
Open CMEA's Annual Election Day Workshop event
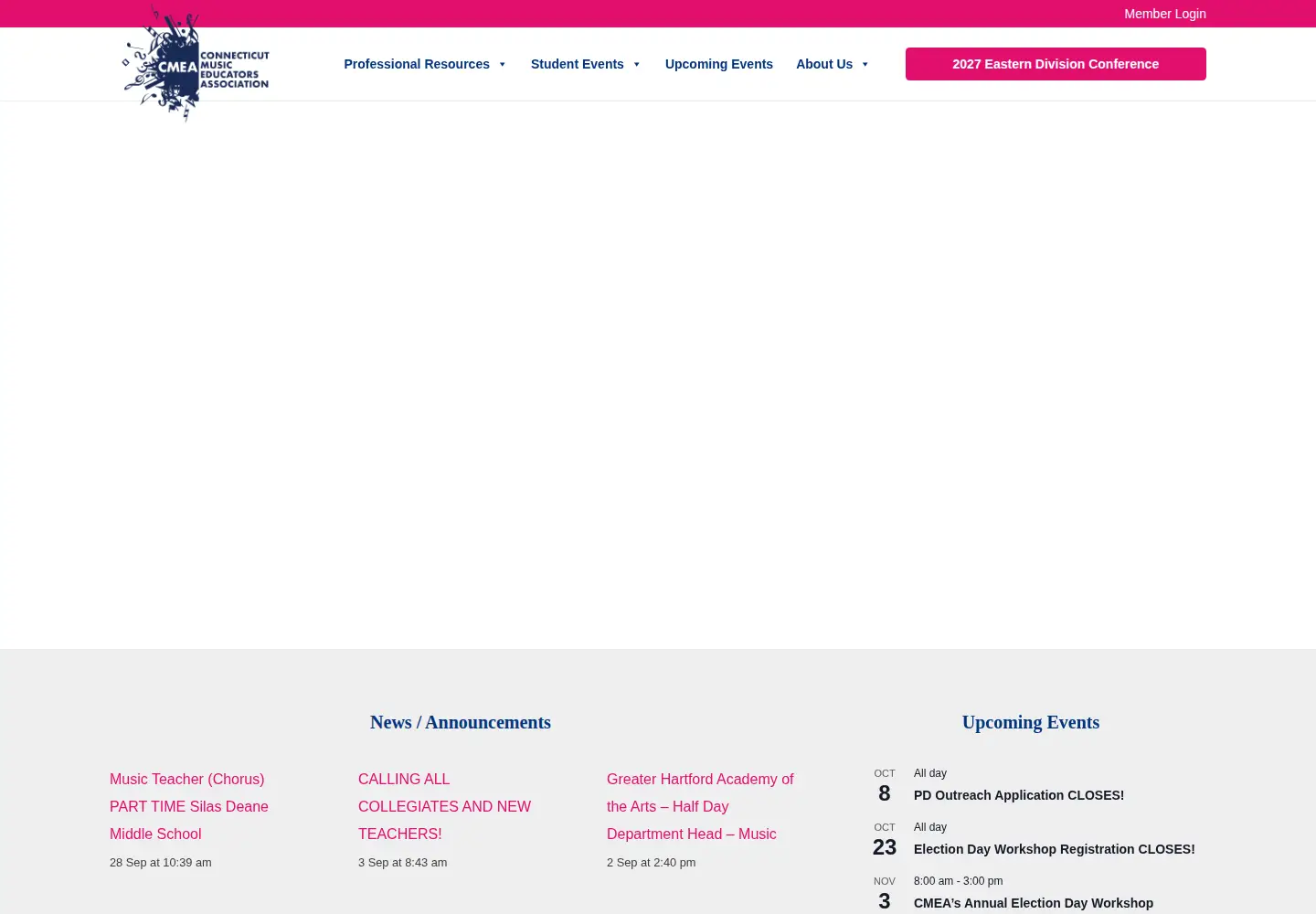[x=1034, y=903]
